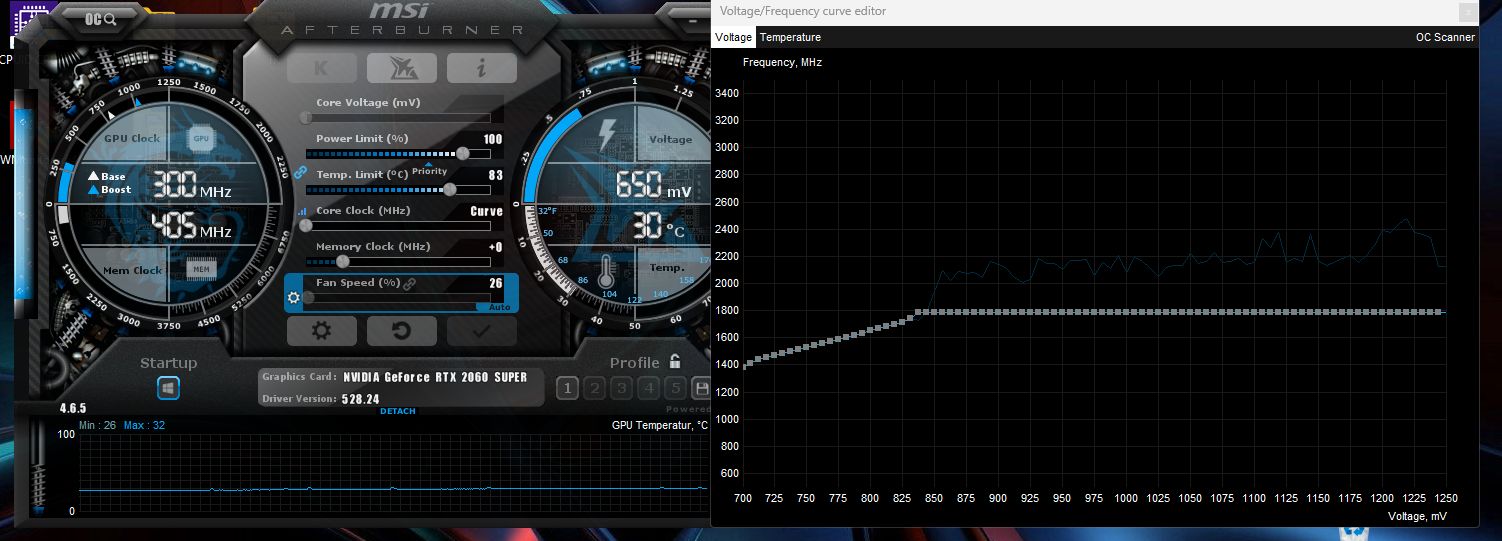The width and height of the screenshot is (1502, 541).
Task: Select profile slot 4
Action: point(648,389)
